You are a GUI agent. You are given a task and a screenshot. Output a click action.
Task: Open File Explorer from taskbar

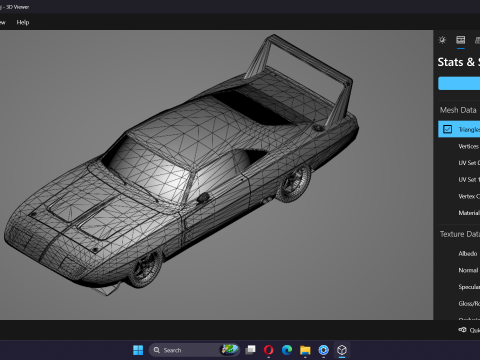tap(305, 350)
